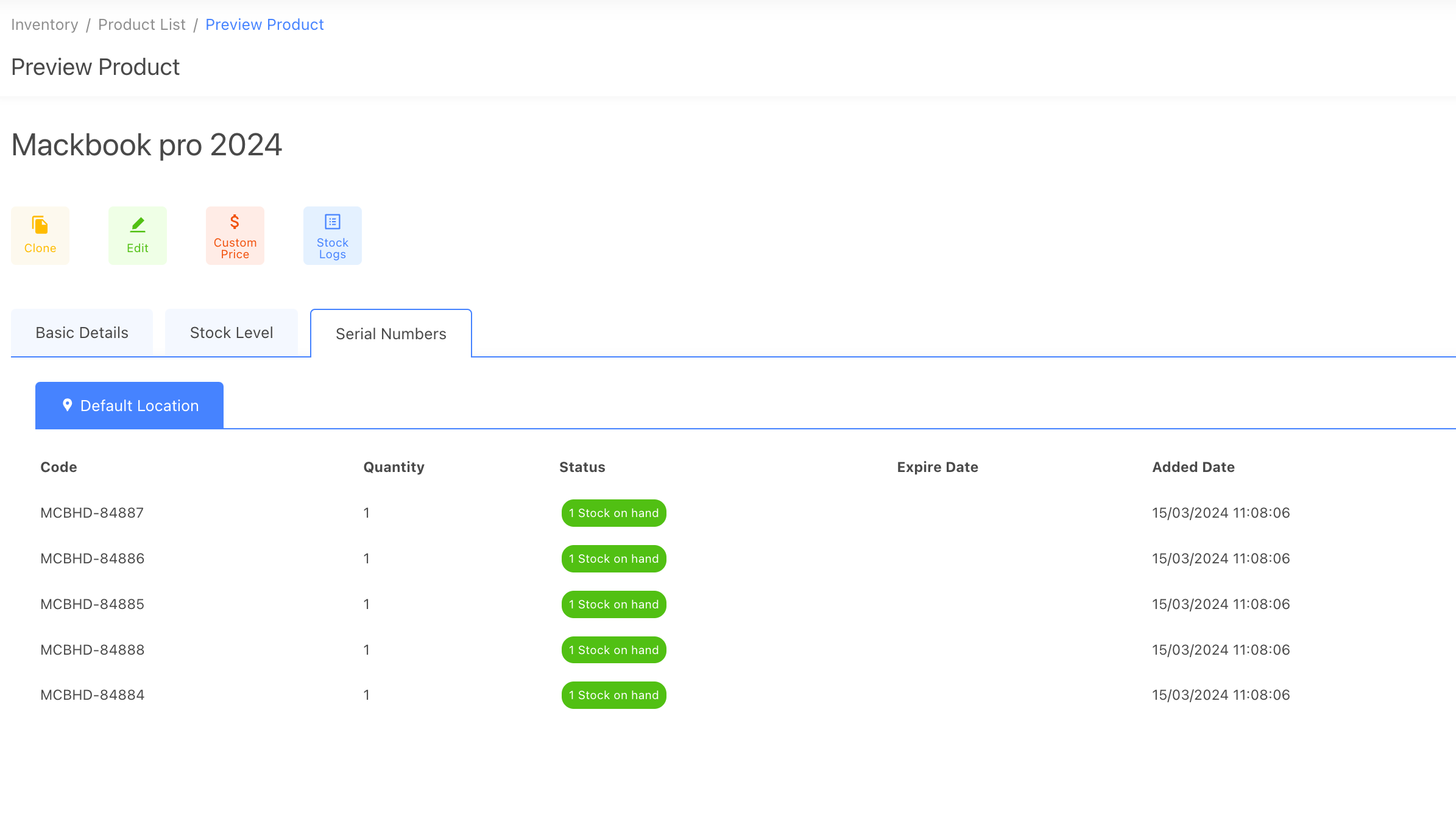Screen dimensions: 1456x838
Task: Click status badge for MCBHD-84885
Action: click(613, 604)
